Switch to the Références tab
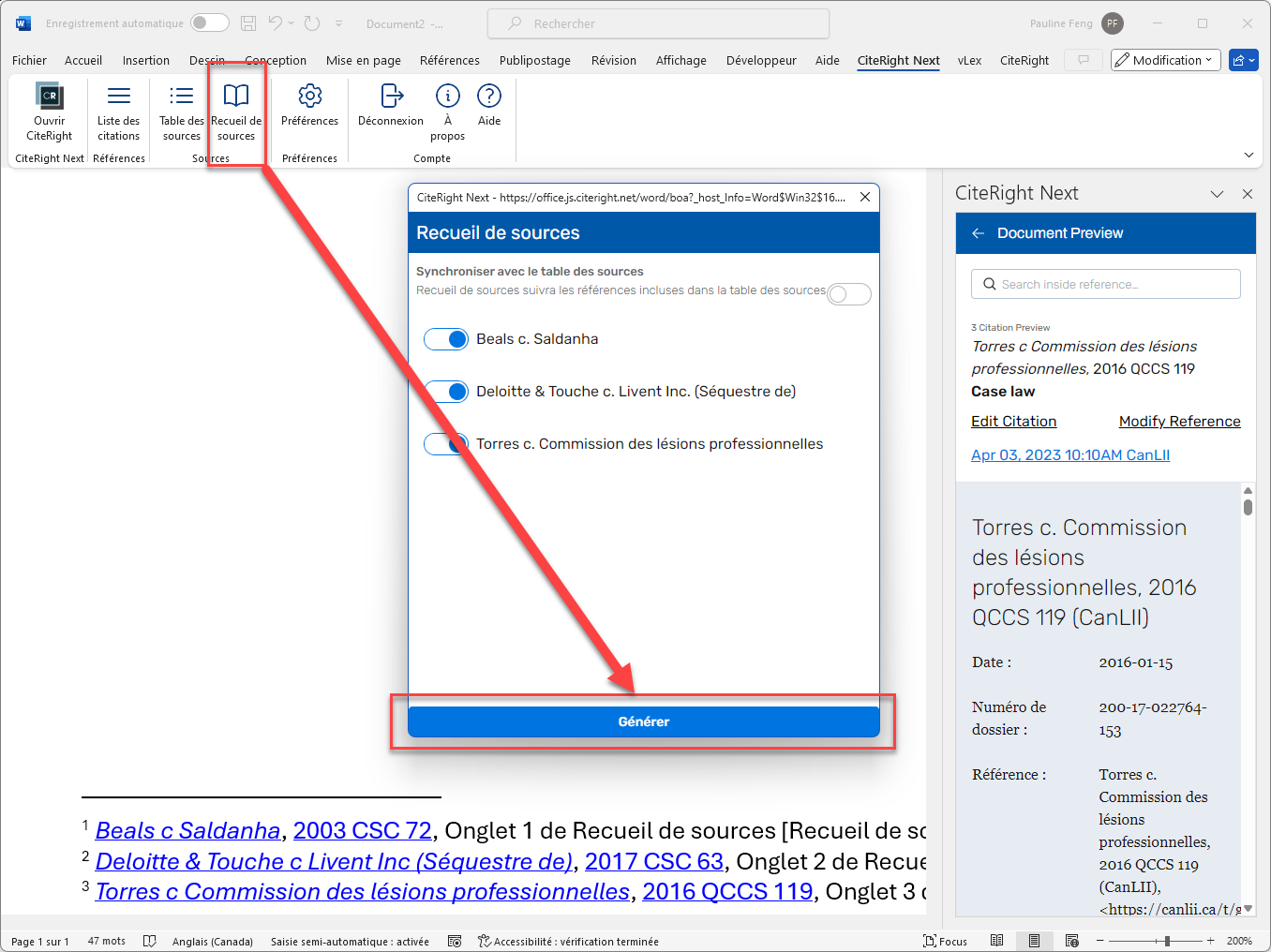1271x952 pixels. point(450,60)
